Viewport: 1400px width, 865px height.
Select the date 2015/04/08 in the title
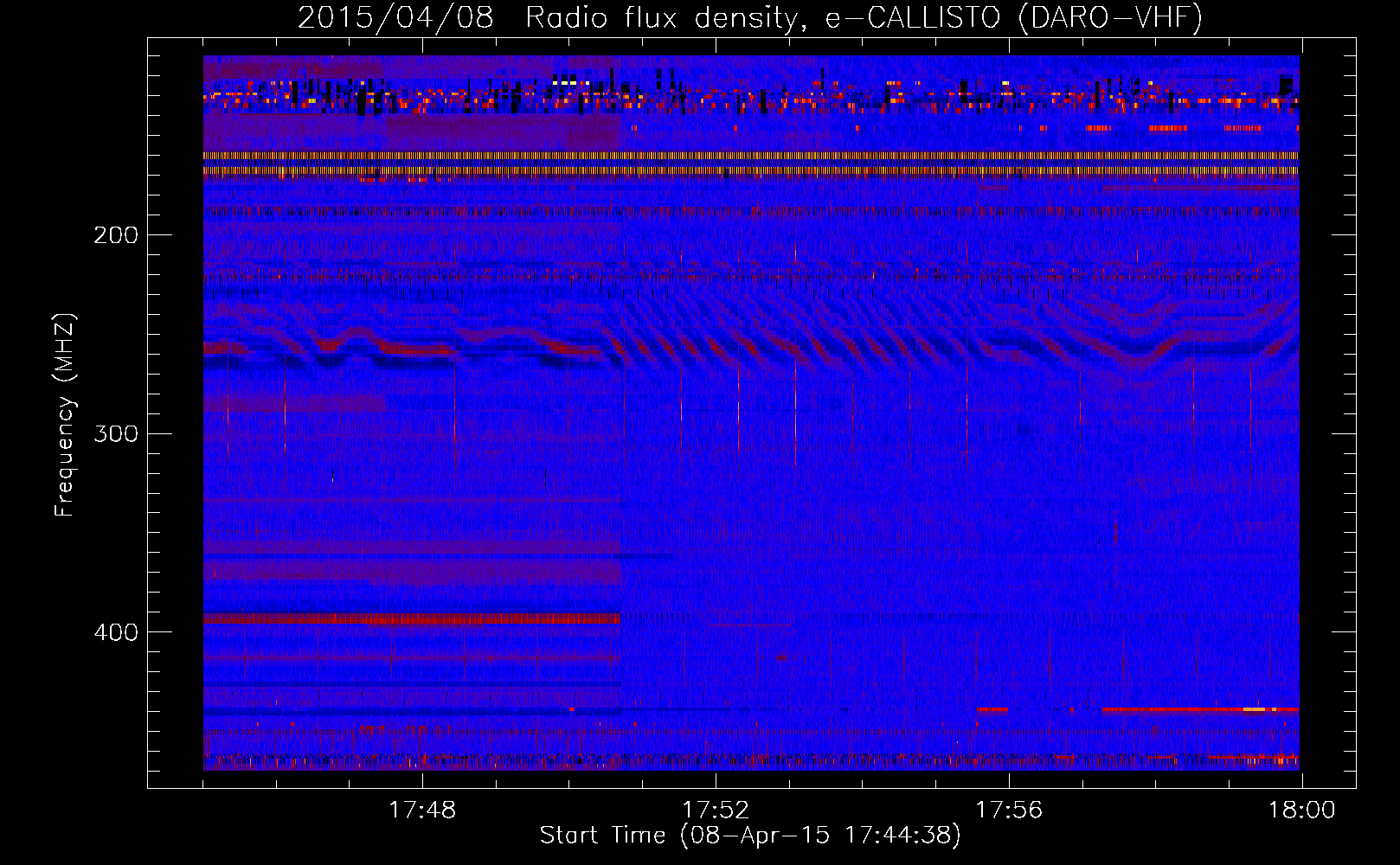[x=395, y=18]
